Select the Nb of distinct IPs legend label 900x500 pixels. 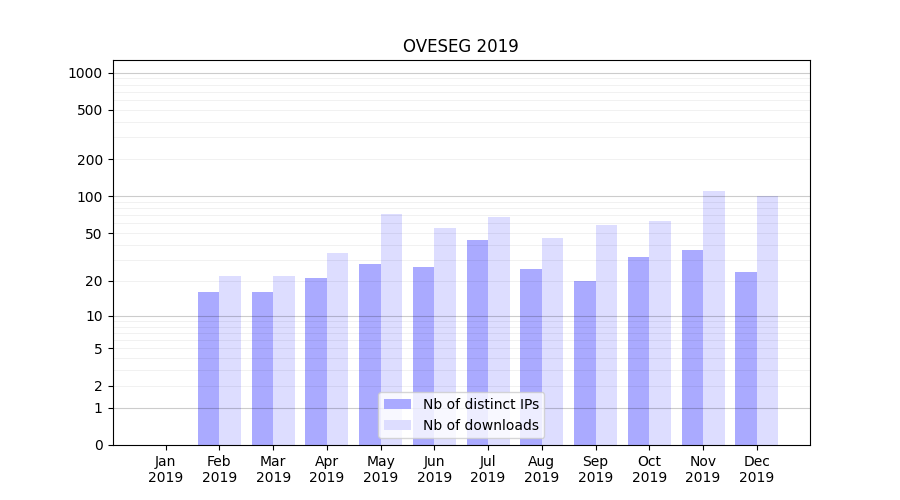click(x=480, y=404)
